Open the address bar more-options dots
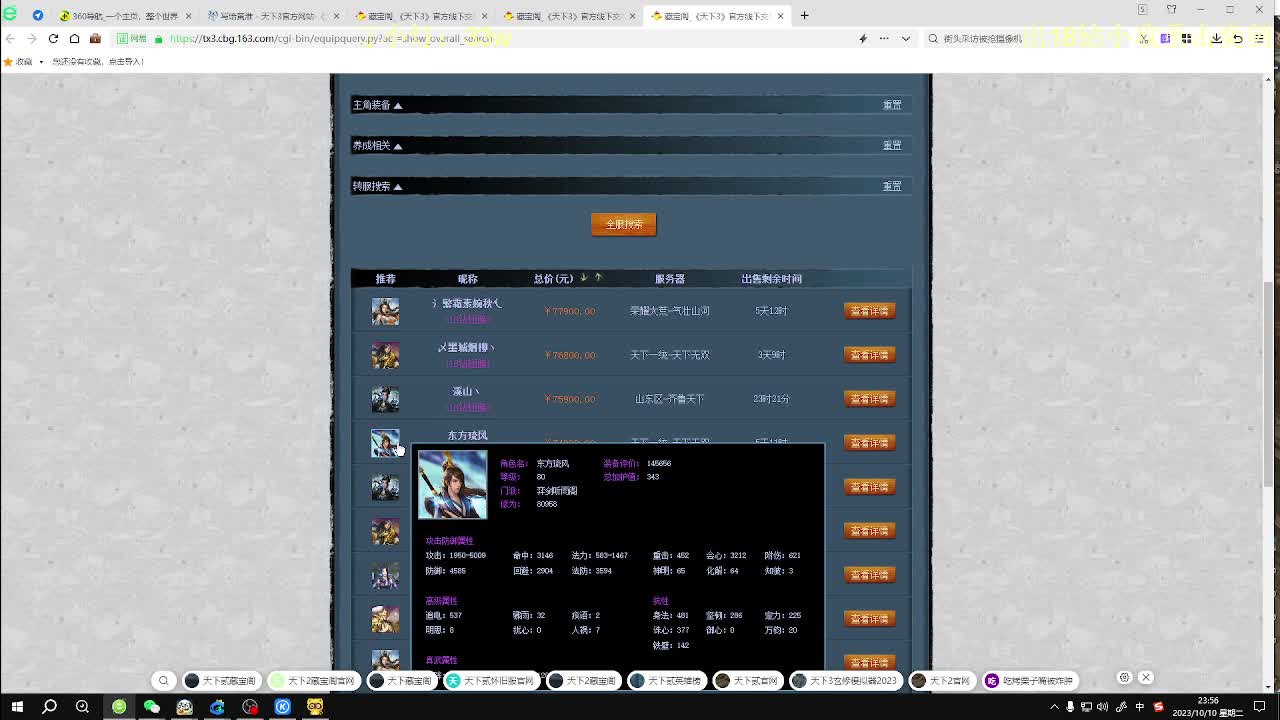The width and height of the screenshot is (1280, 720). 884,38
